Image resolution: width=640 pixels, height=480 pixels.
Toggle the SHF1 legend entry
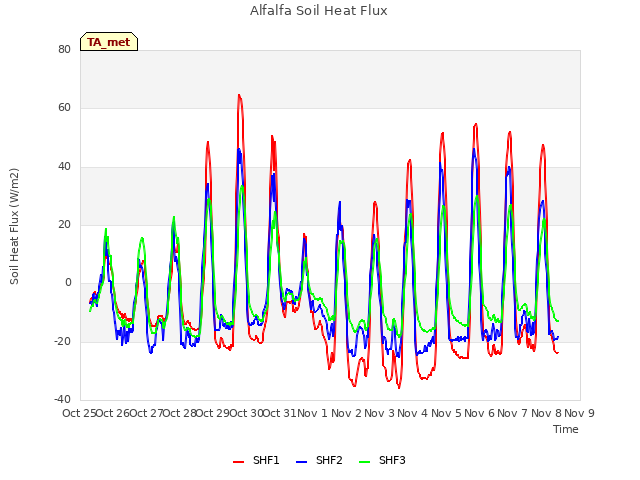[256, 460]
